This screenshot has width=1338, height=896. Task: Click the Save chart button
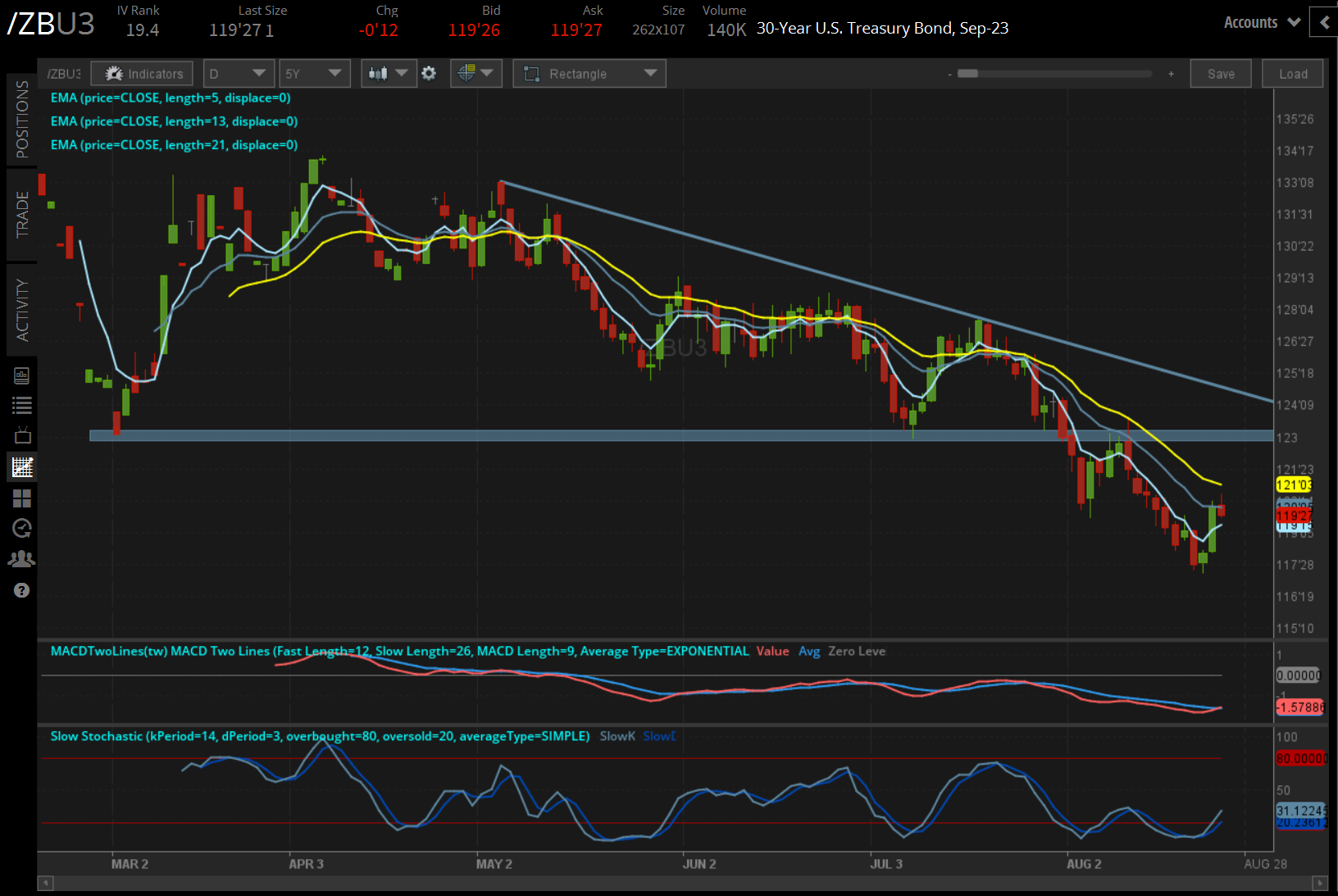(x=1221, y=74)
